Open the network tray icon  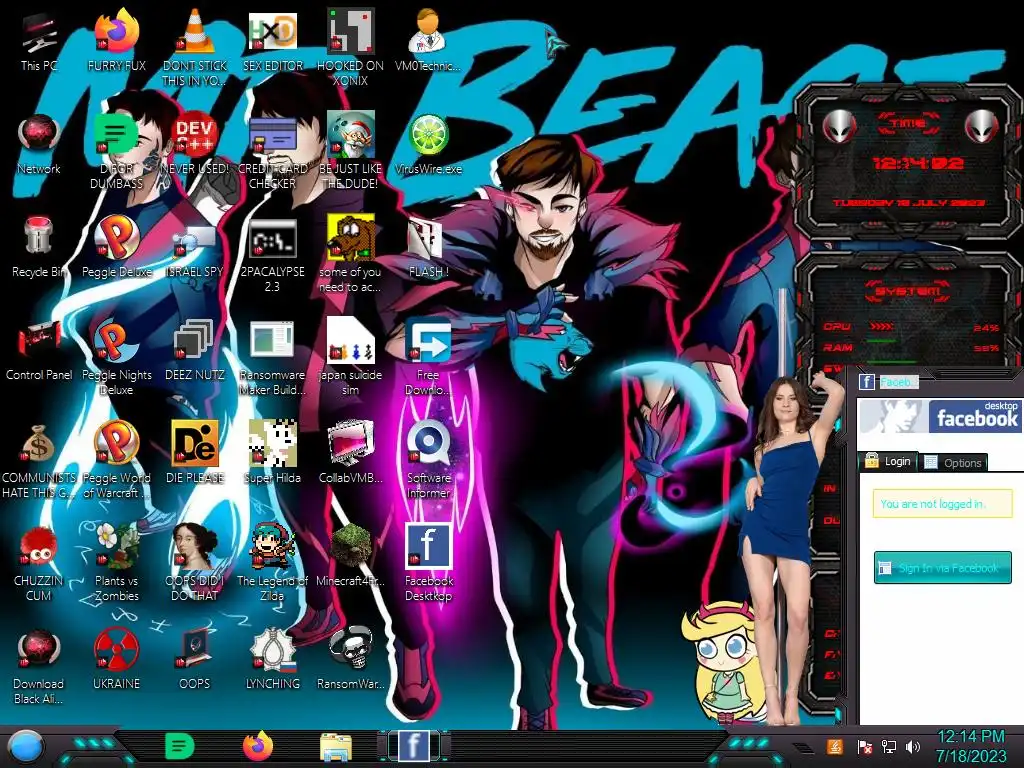[x=888, y=746]
